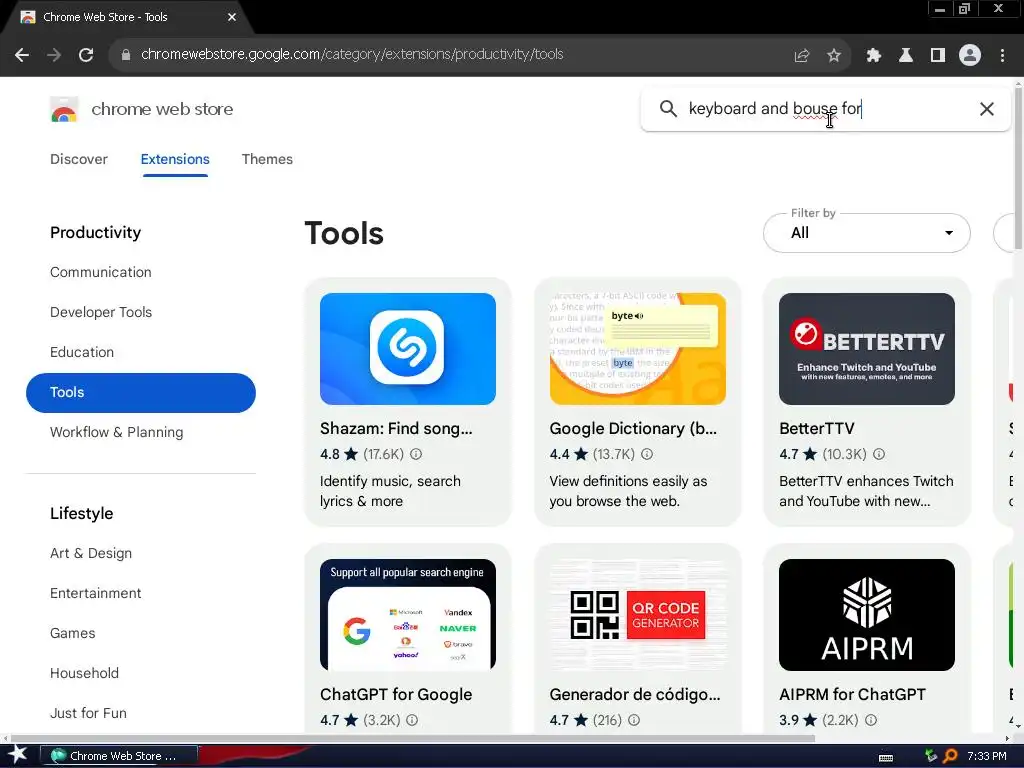Open the Communication category

pyautogui.click(x=101, y=272)
